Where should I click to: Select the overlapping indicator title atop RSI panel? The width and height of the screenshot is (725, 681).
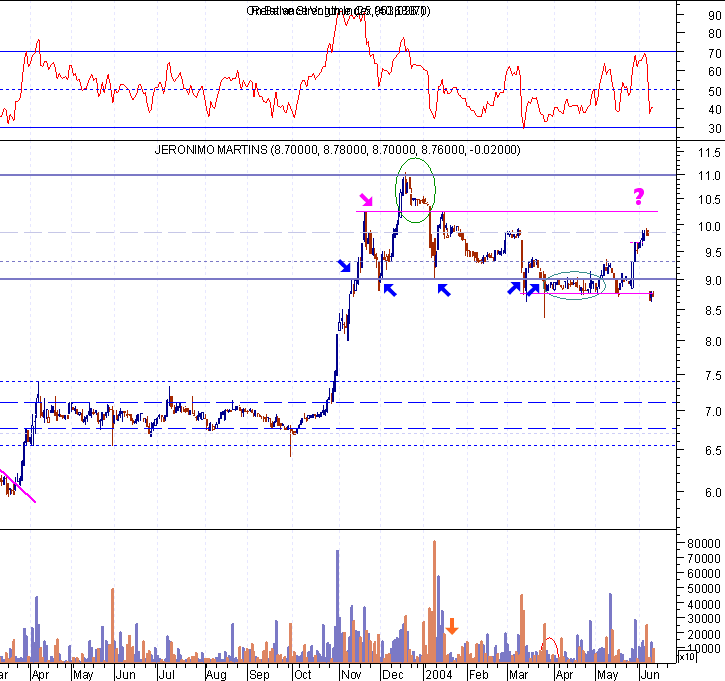click(x=338, y=11)
